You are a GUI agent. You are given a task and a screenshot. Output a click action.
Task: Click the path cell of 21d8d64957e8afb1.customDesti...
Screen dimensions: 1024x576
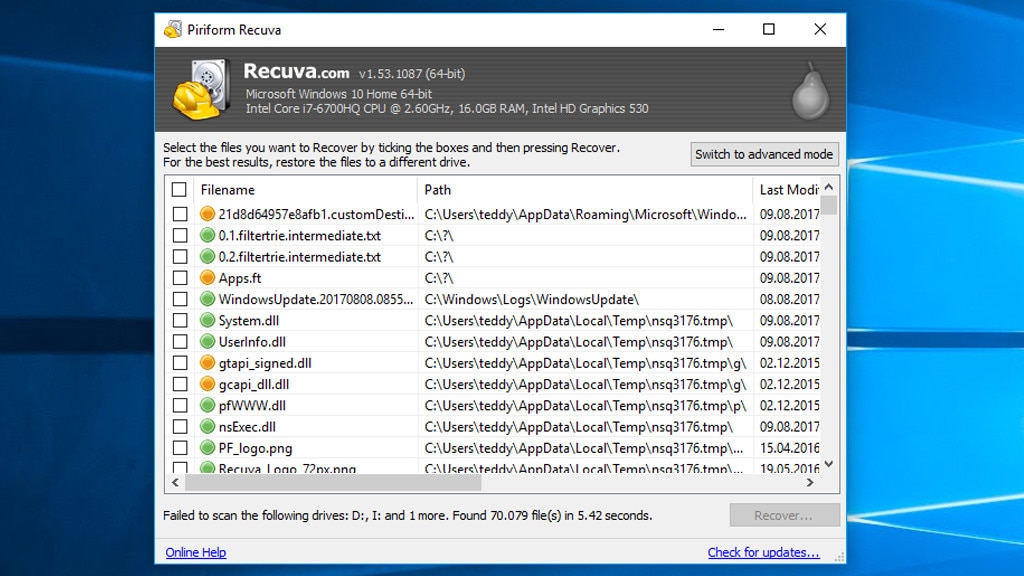pos(585,214)
